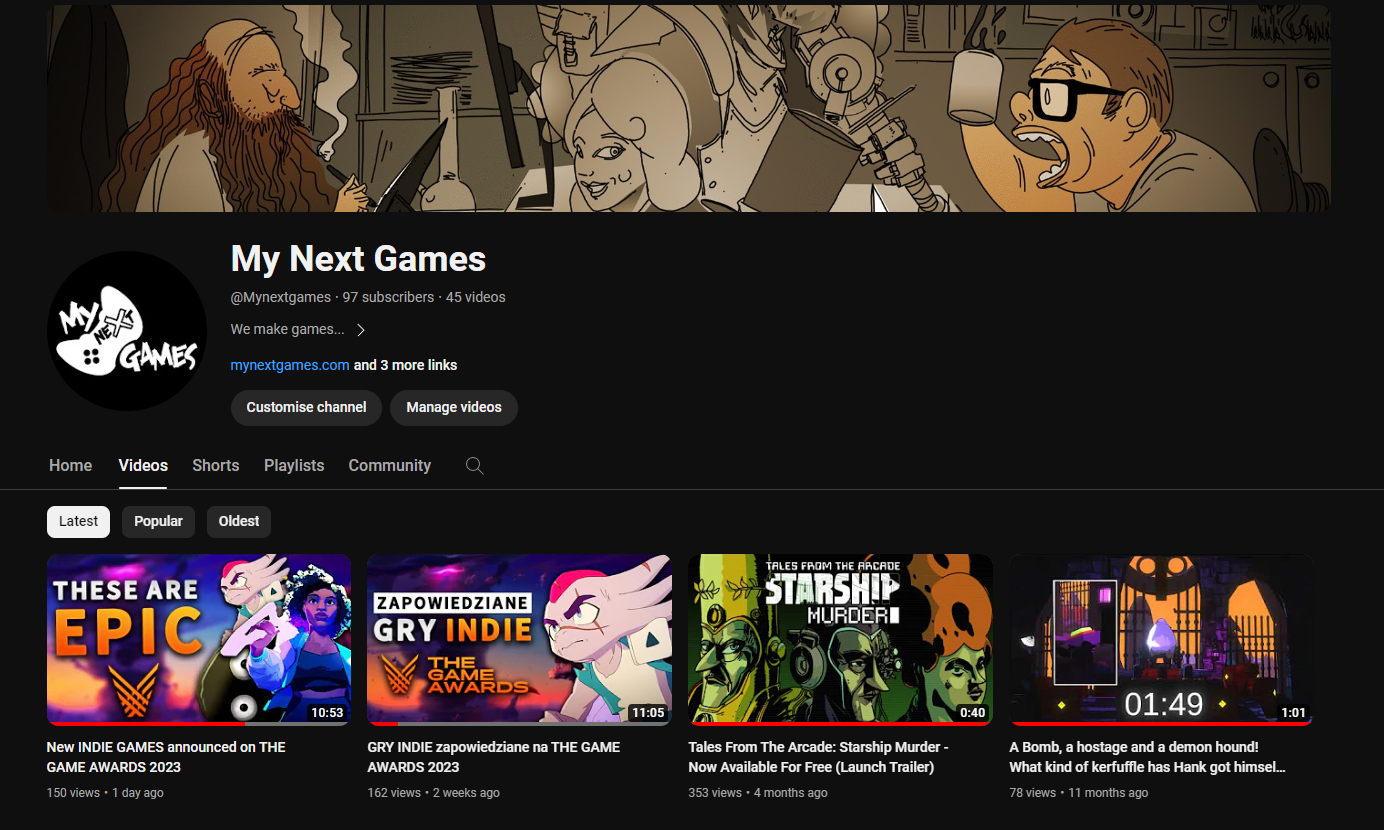1384x830 pixels.
Task: Click the channel banner artwork
Action: [688, 108]
